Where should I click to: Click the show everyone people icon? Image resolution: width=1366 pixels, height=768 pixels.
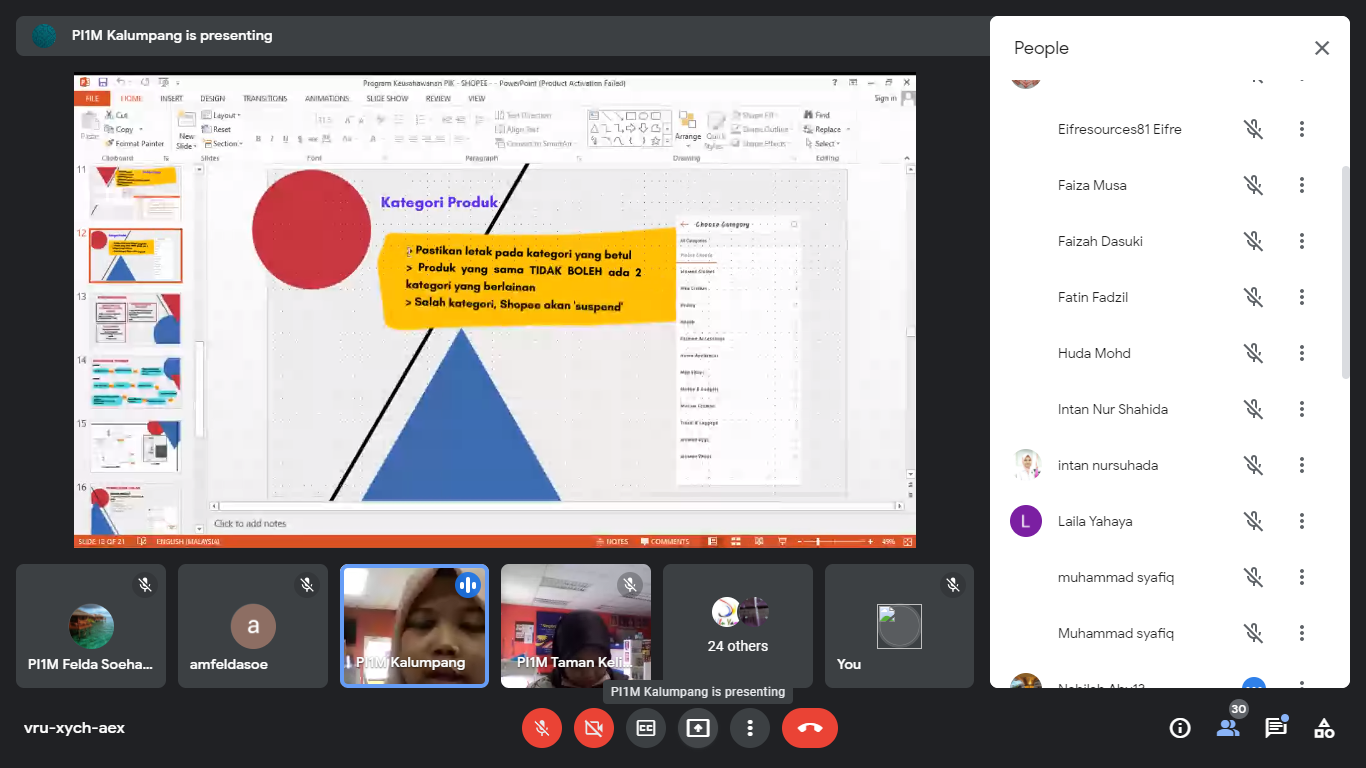click(1228, 728)
